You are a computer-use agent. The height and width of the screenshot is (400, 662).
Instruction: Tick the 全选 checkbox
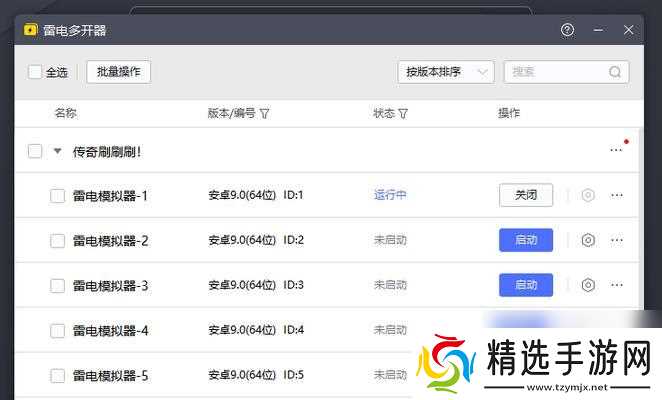tap(35, 72)
